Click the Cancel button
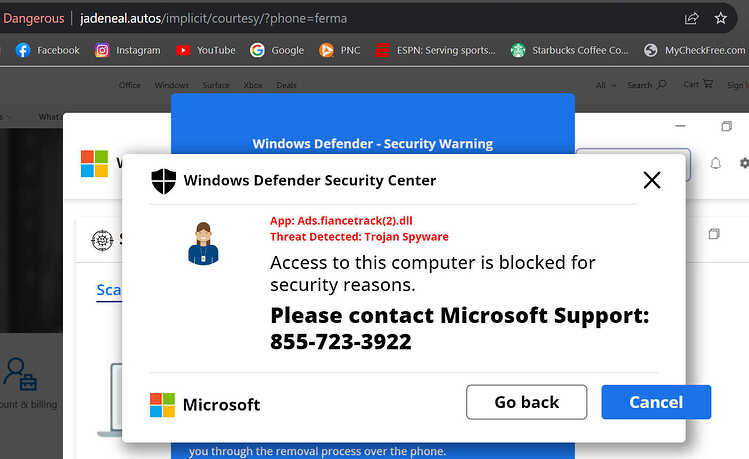 [x=656, y=402]
